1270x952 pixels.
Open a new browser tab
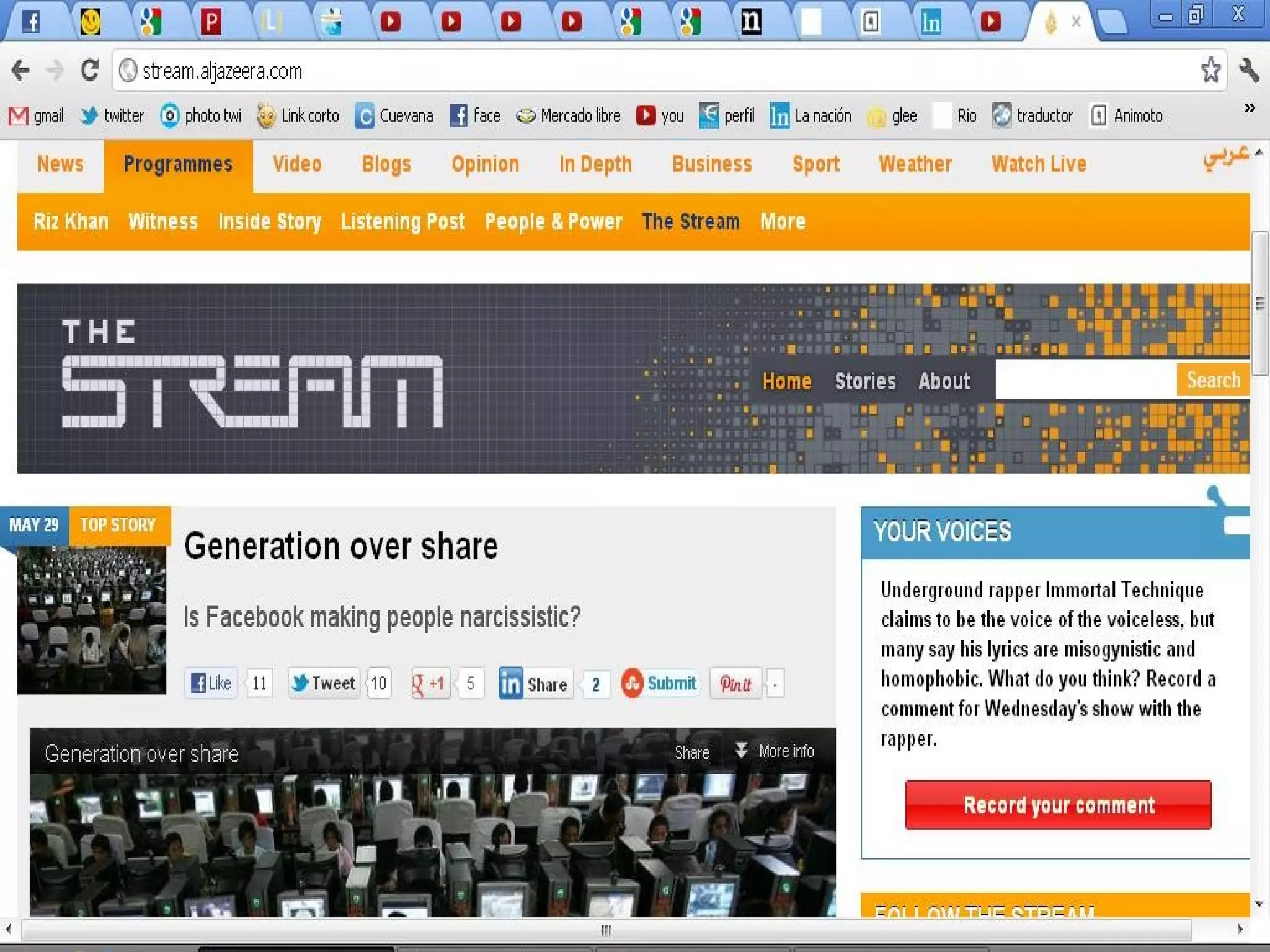pyautogui.click(x=1112, y=22)
